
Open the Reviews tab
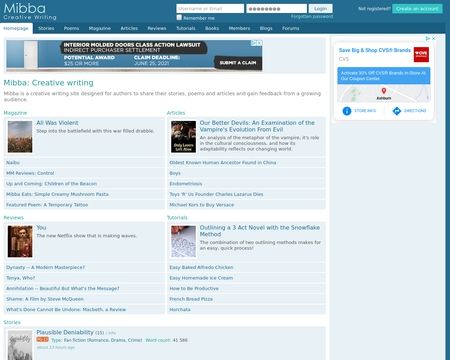[x=157, y=28]
